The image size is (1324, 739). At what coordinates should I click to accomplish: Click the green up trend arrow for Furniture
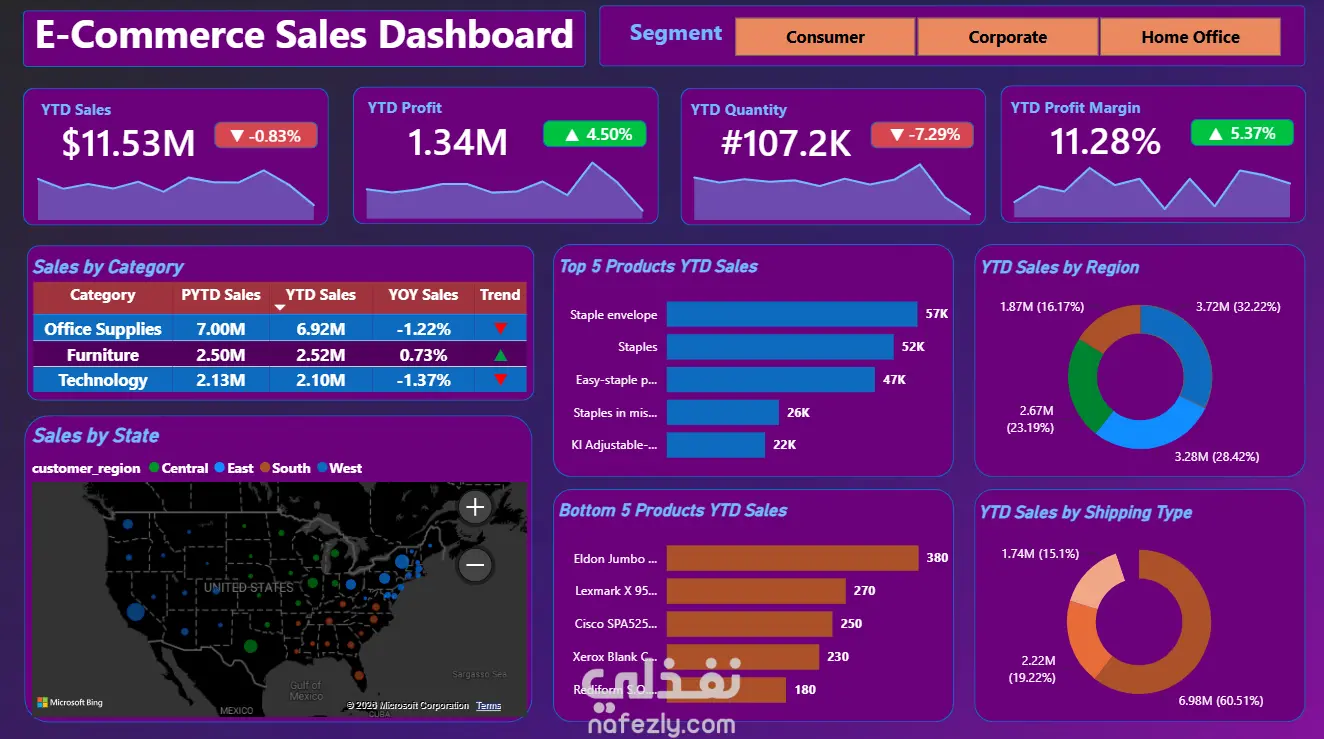[501, 355]
